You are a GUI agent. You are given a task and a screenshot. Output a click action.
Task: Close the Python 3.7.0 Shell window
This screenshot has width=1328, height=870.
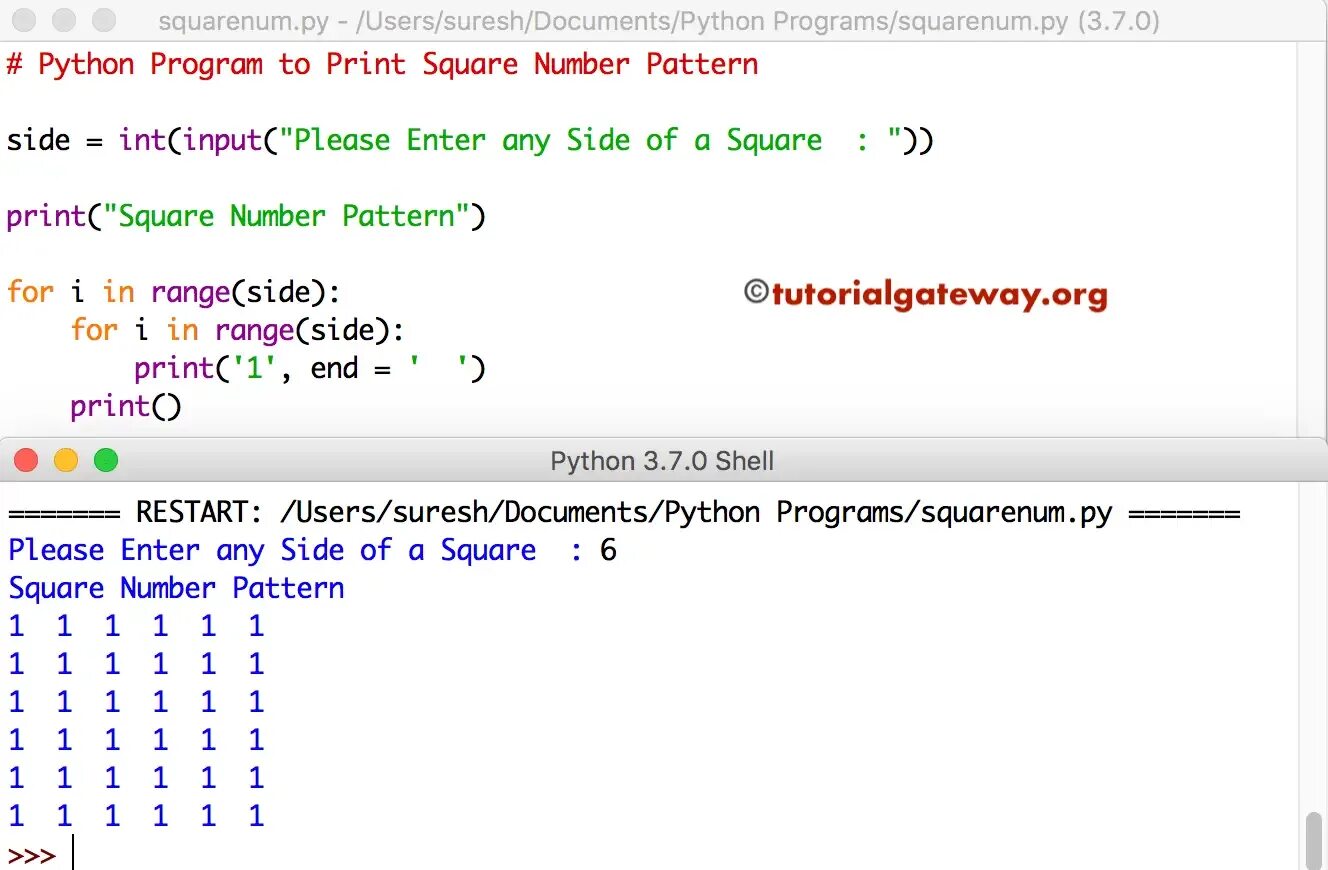click(26, 460)
